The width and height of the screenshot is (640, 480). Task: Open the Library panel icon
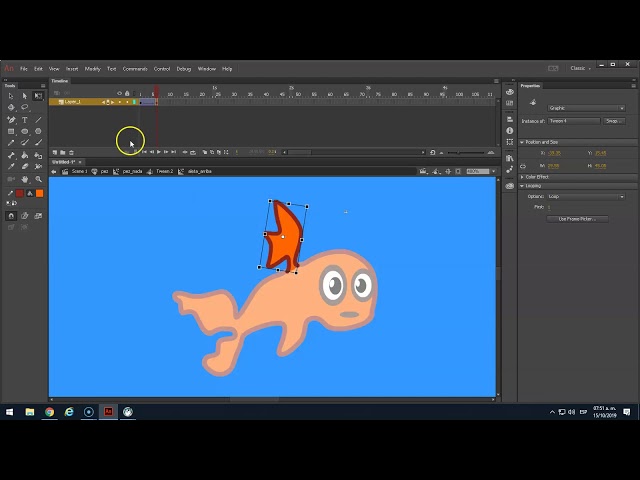tap(509, 158)
